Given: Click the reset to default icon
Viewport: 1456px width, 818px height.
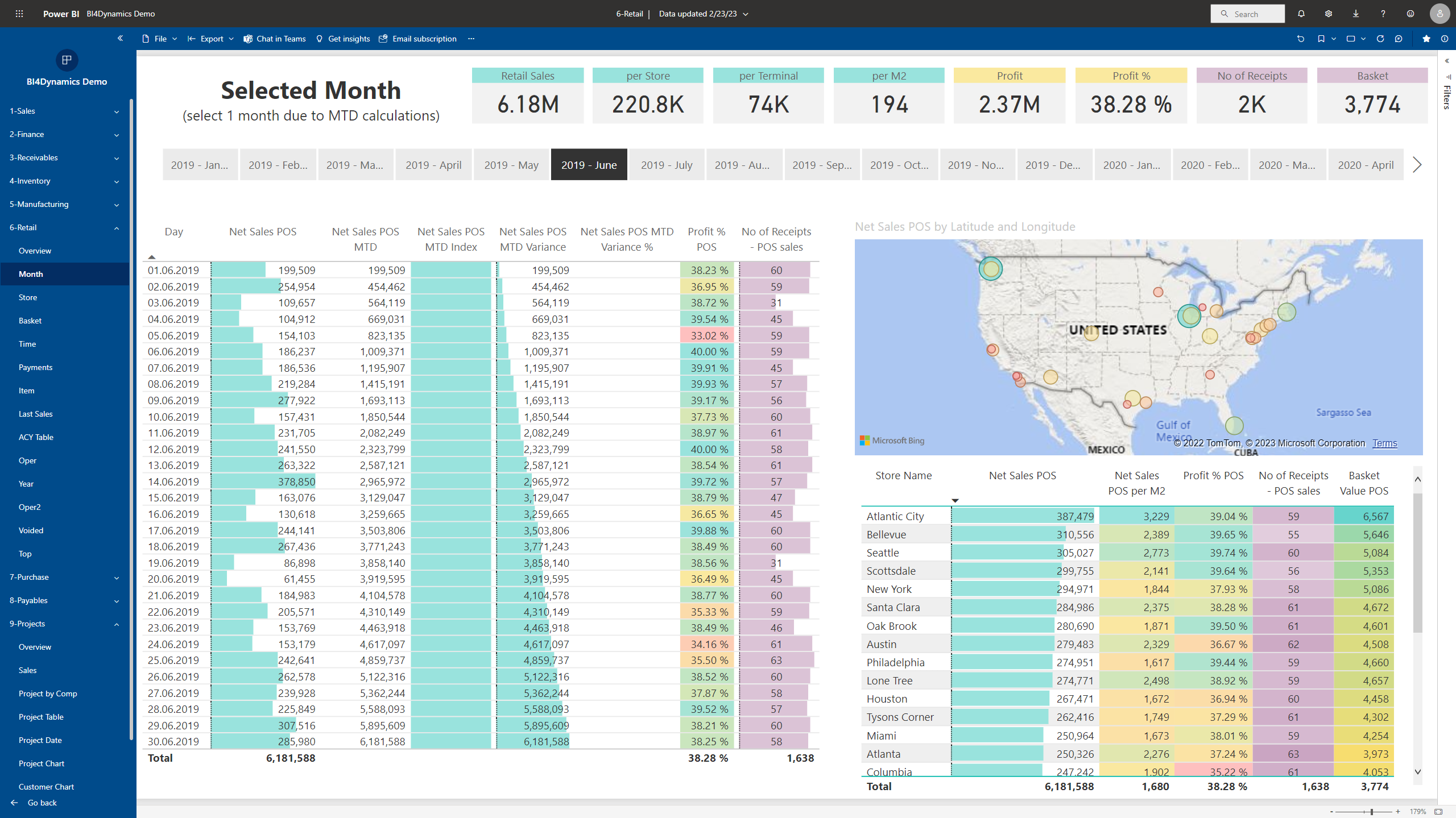Looking at the screenshot, I should click(x=1300, y=39).
